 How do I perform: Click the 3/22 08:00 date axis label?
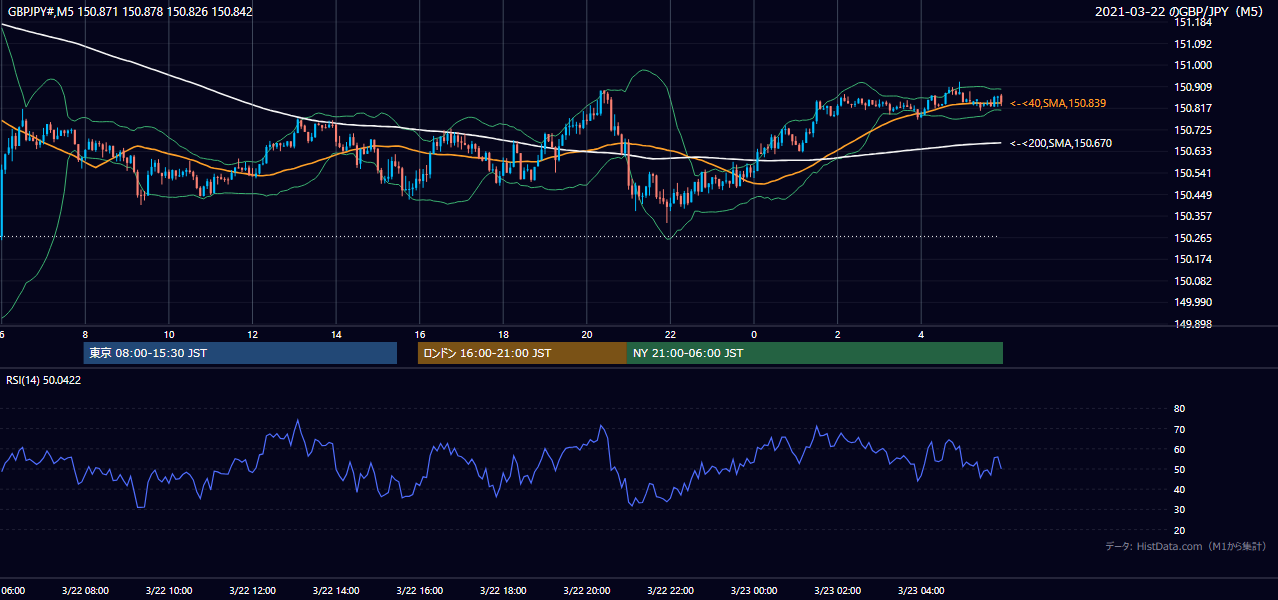point(84,591)
